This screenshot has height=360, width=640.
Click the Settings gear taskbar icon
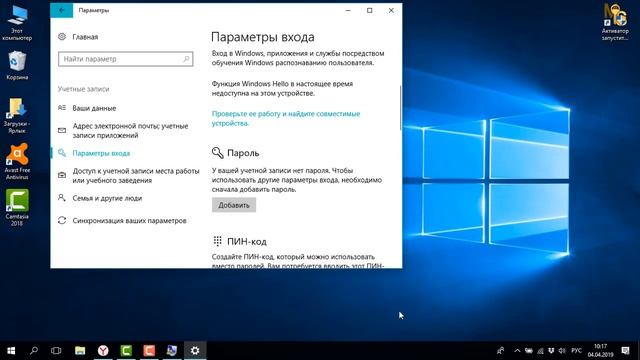pyautogui.click(x=195, y=351)
